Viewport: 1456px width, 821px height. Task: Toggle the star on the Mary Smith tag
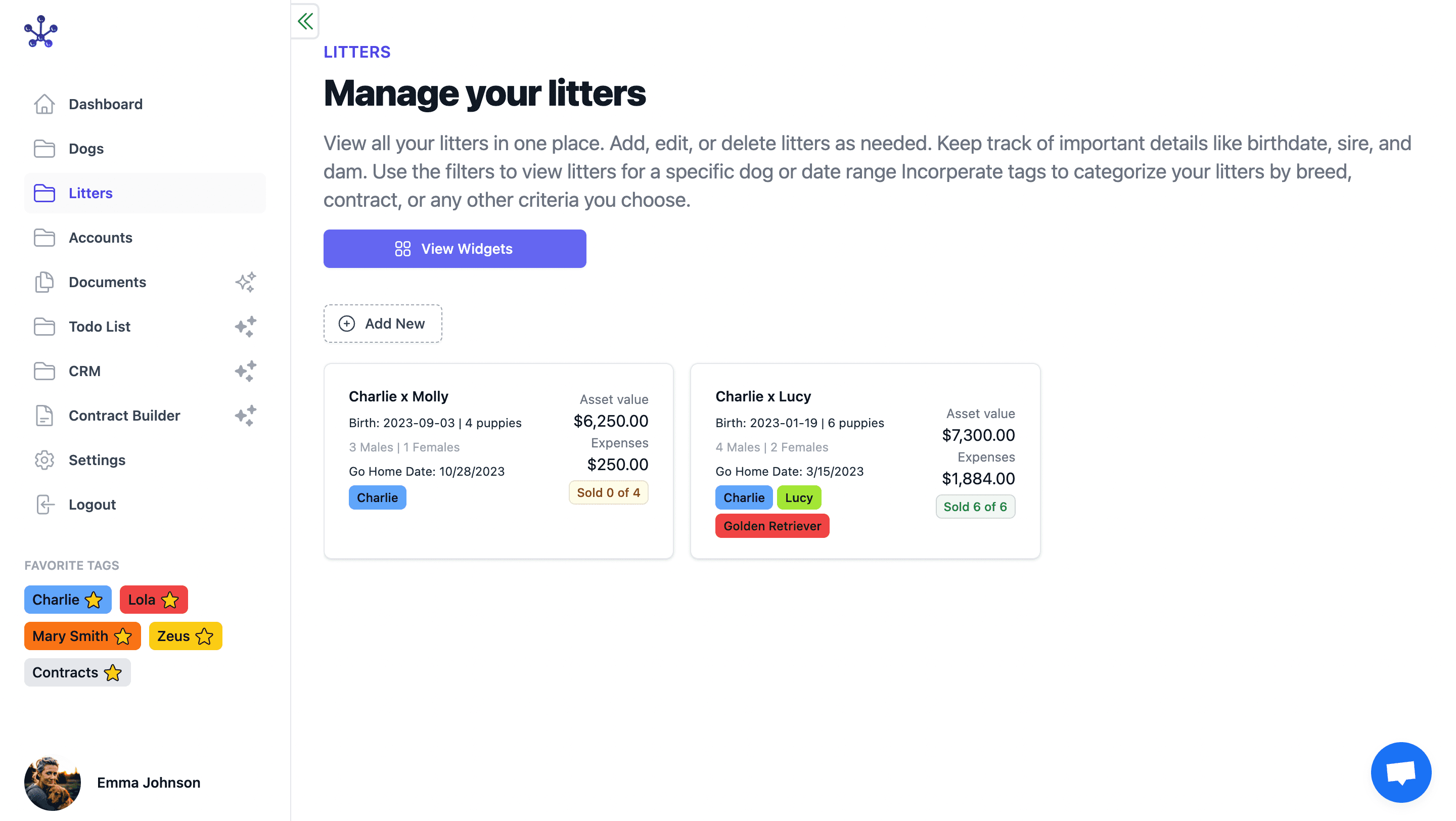(122, 635)
